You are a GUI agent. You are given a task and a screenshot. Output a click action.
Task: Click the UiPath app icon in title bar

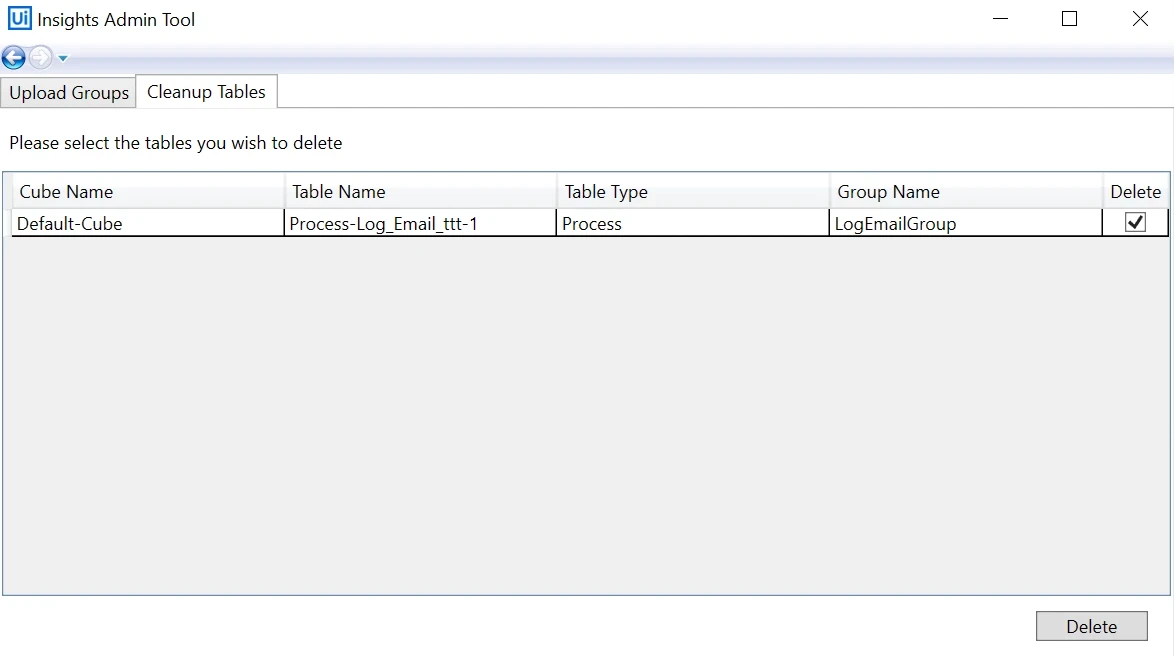(x=19, y=18)
